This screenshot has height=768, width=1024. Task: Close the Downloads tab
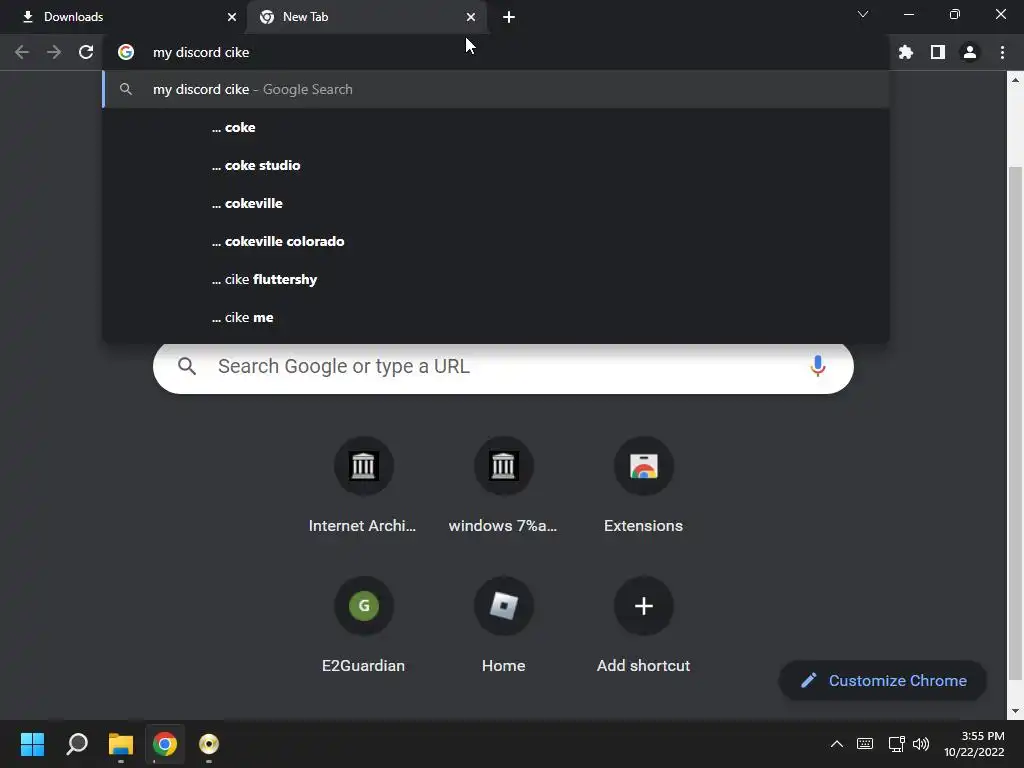click(232, 17)
